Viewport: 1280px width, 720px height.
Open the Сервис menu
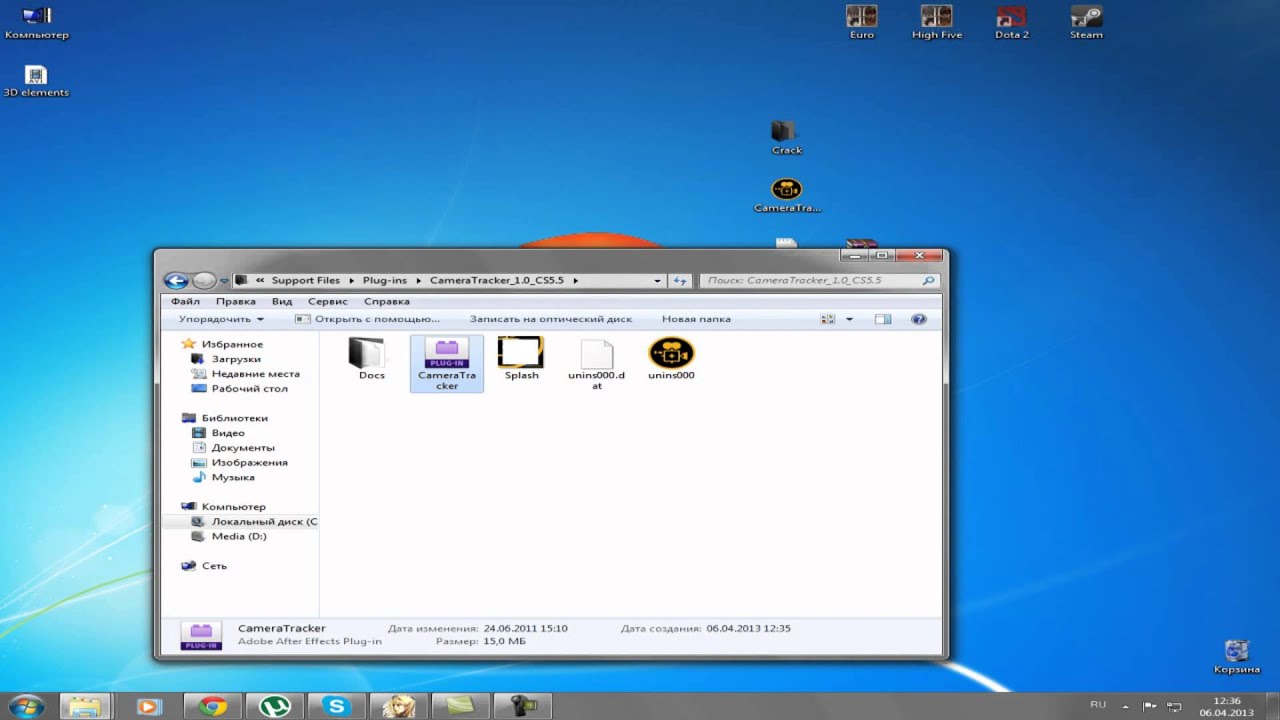328,301
